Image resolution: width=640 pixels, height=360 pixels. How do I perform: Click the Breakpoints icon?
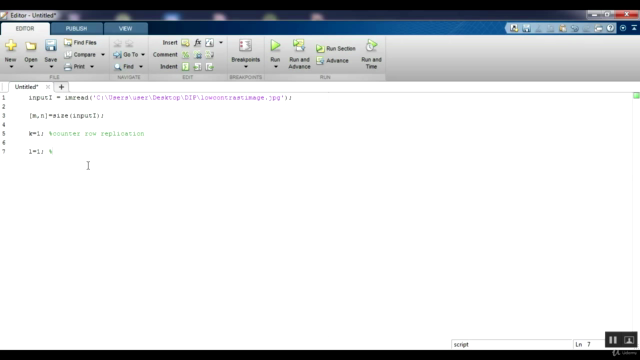(x=245, y=45)
